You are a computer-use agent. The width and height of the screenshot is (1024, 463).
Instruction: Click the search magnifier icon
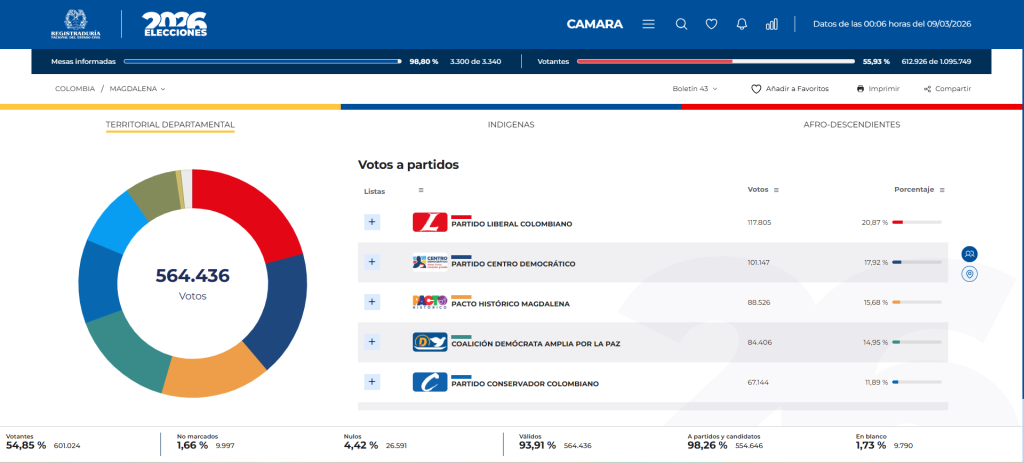681,24
